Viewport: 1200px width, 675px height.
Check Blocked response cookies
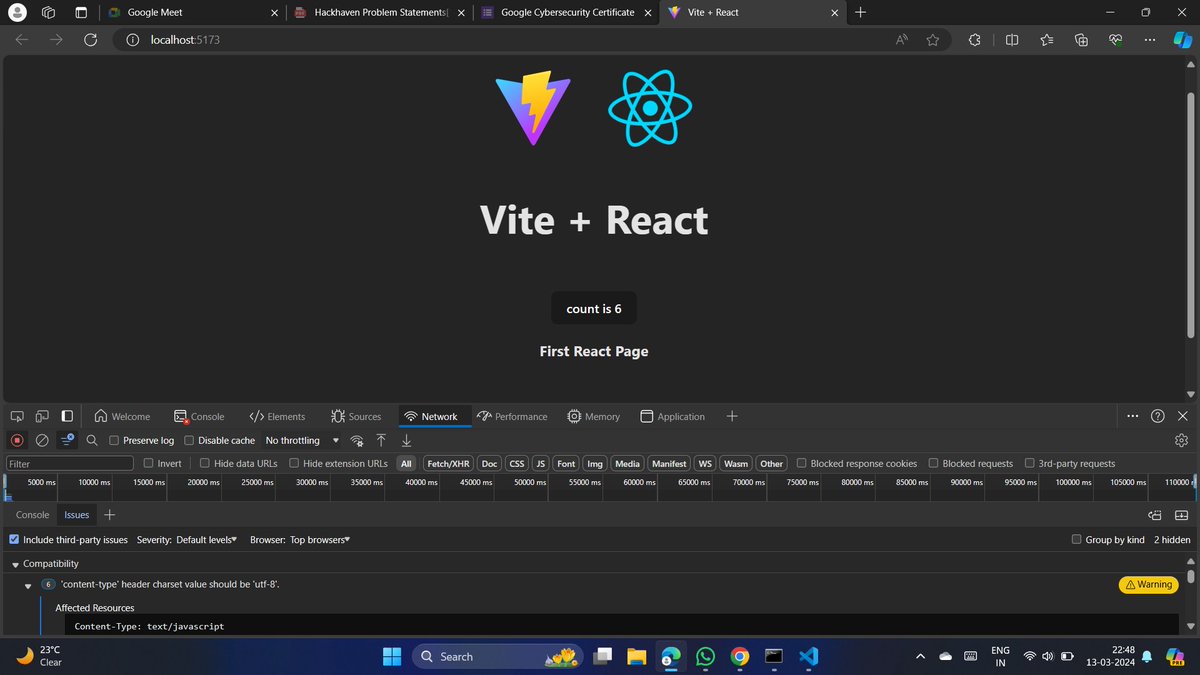coord(802,463)
